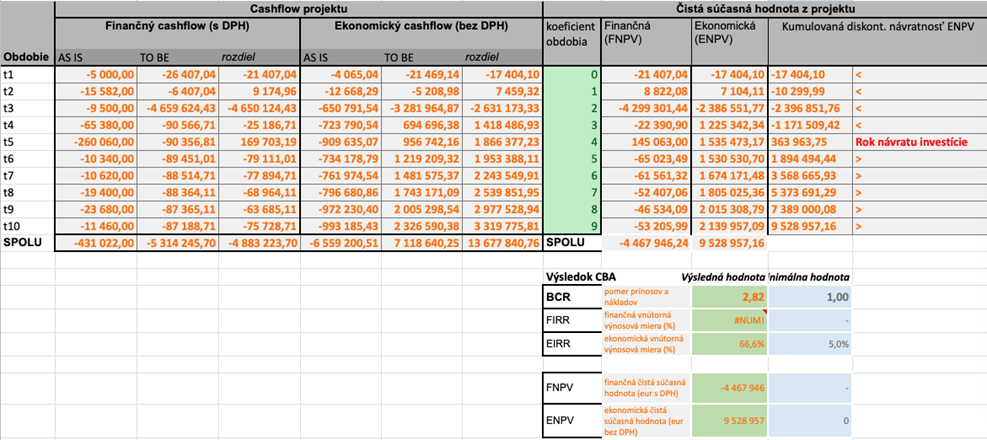Image resolution: width=987 pixels, height=440 pixels.
Task: Click the EIRR result value 66,6%
Action: (x=728, y=346)
